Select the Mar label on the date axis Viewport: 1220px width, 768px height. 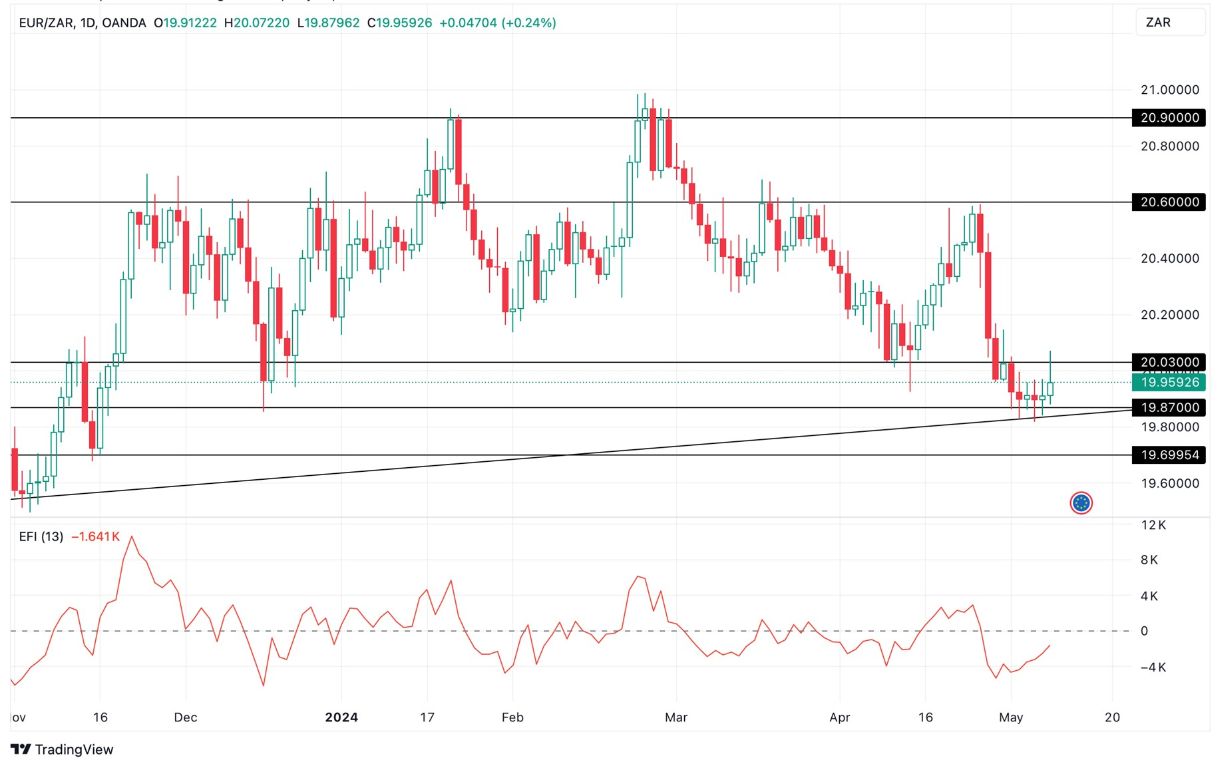click(675, 717)
